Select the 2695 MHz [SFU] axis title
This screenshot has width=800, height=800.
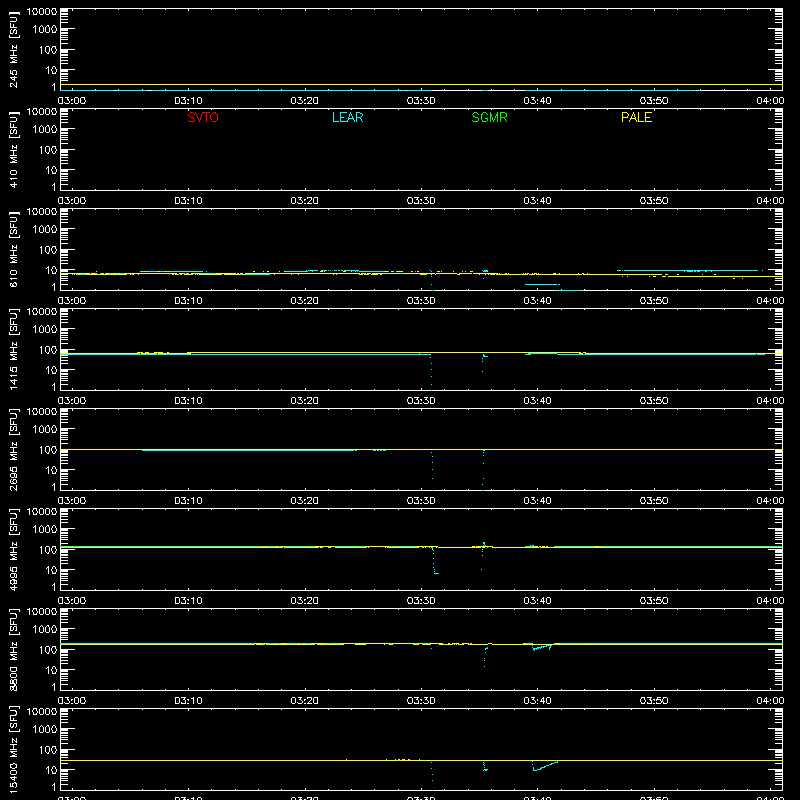click(14, 449)
